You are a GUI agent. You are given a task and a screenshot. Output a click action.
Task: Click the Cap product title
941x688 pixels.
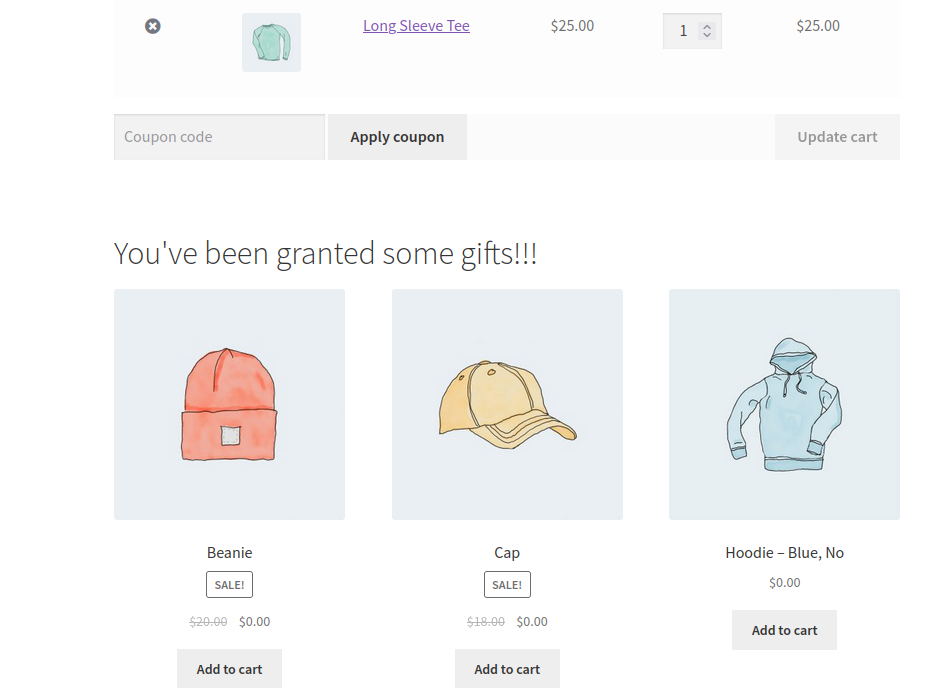tap(507, 552)
